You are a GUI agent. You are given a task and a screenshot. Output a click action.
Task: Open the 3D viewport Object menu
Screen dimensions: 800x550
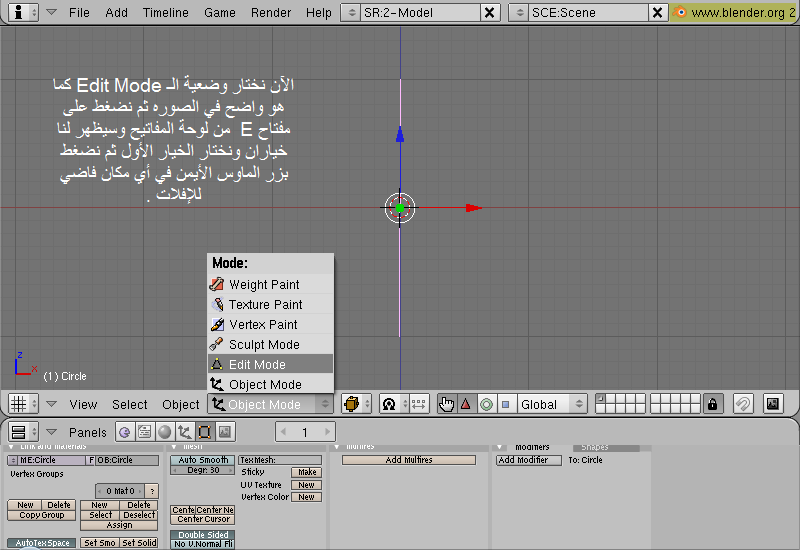[181, 405]
